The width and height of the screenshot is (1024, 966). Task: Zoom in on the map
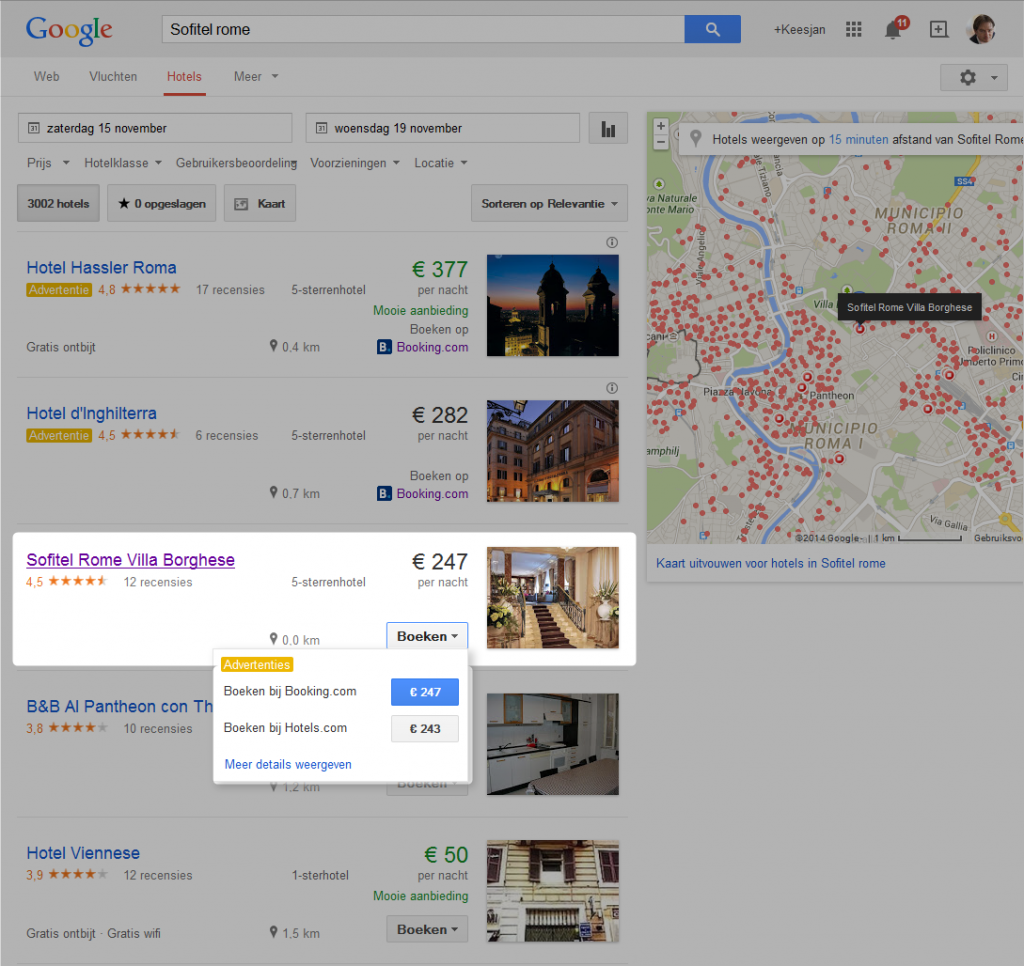[660, 126]
